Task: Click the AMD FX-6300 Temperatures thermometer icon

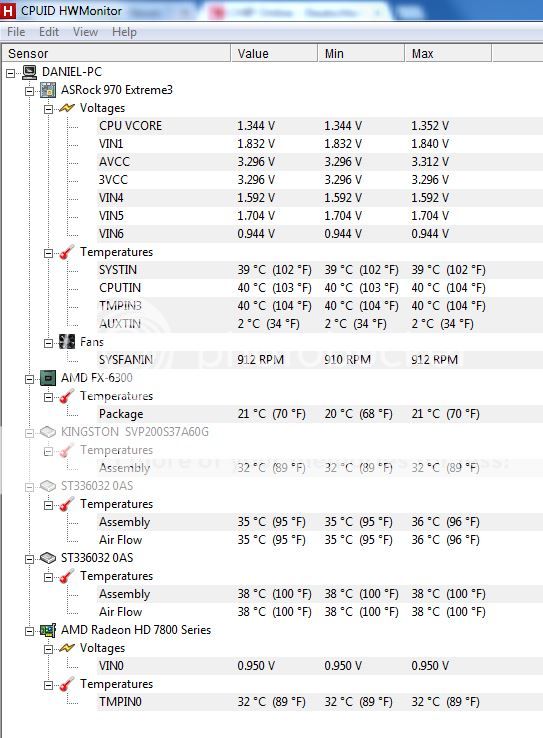Action: click(x=67, y=396)
